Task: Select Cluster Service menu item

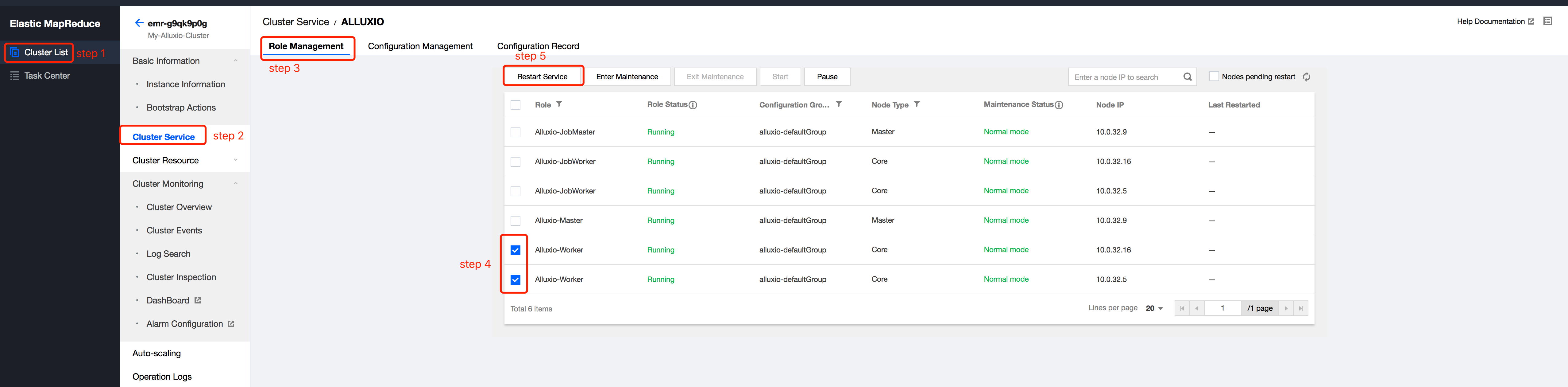Action: (x=163, y=137)
